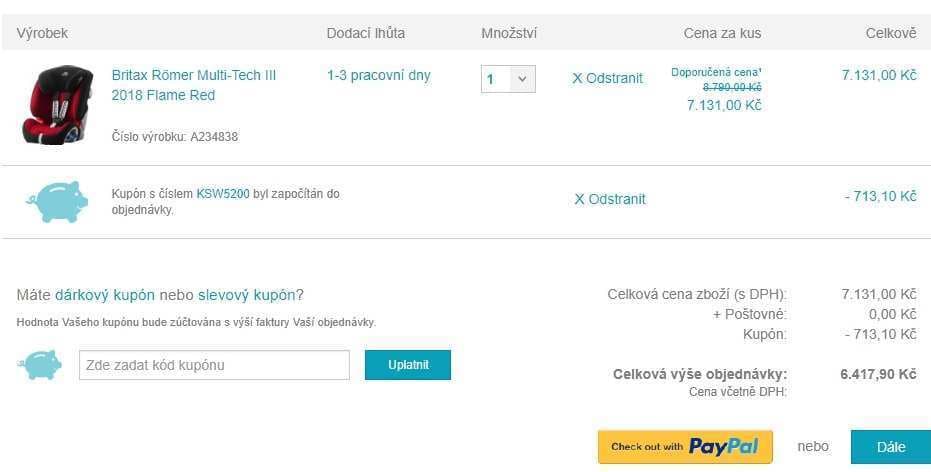Click the Cena včetně DPH note
931x472 pixels.
tap(738, 392)
